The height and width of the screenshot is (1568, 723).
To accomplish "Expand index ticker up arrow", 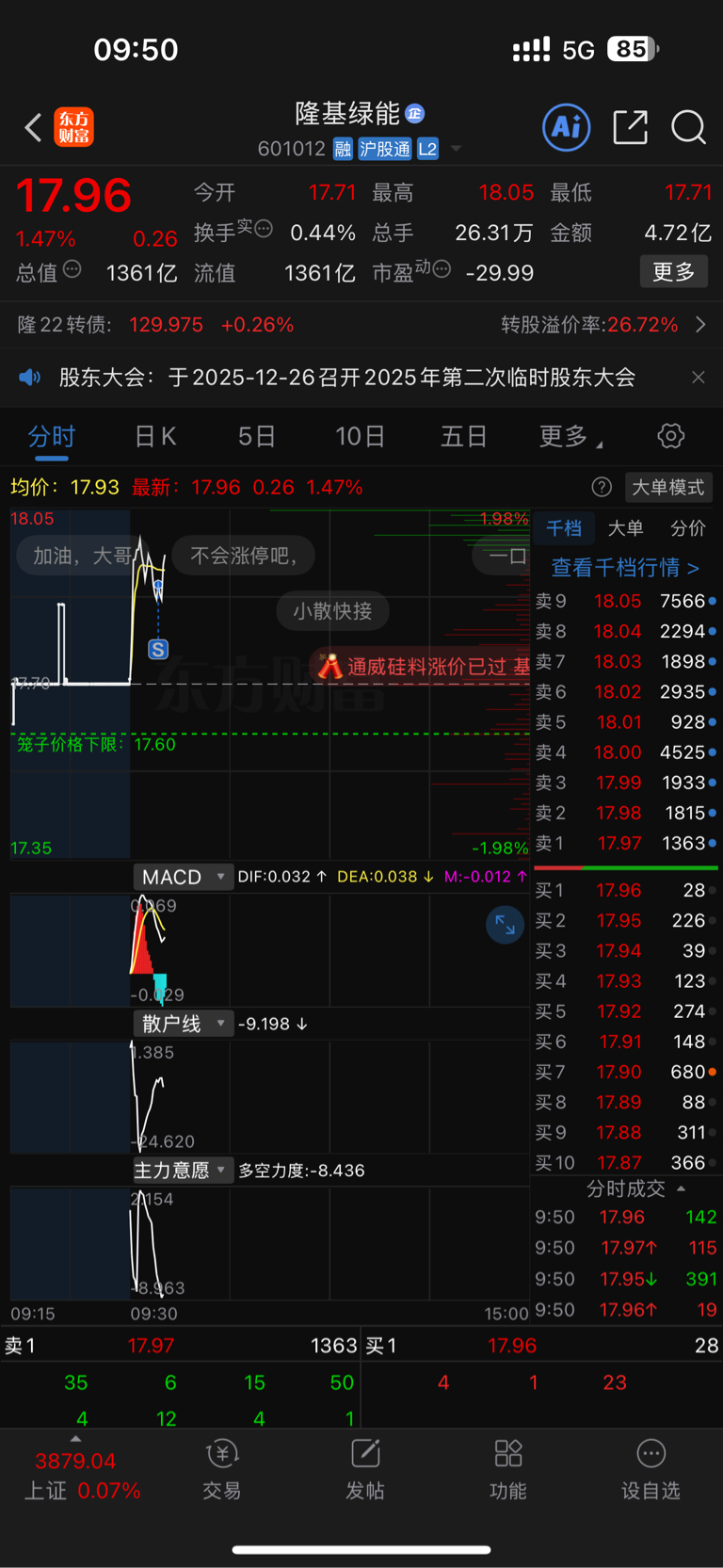I will (75, 1439).
